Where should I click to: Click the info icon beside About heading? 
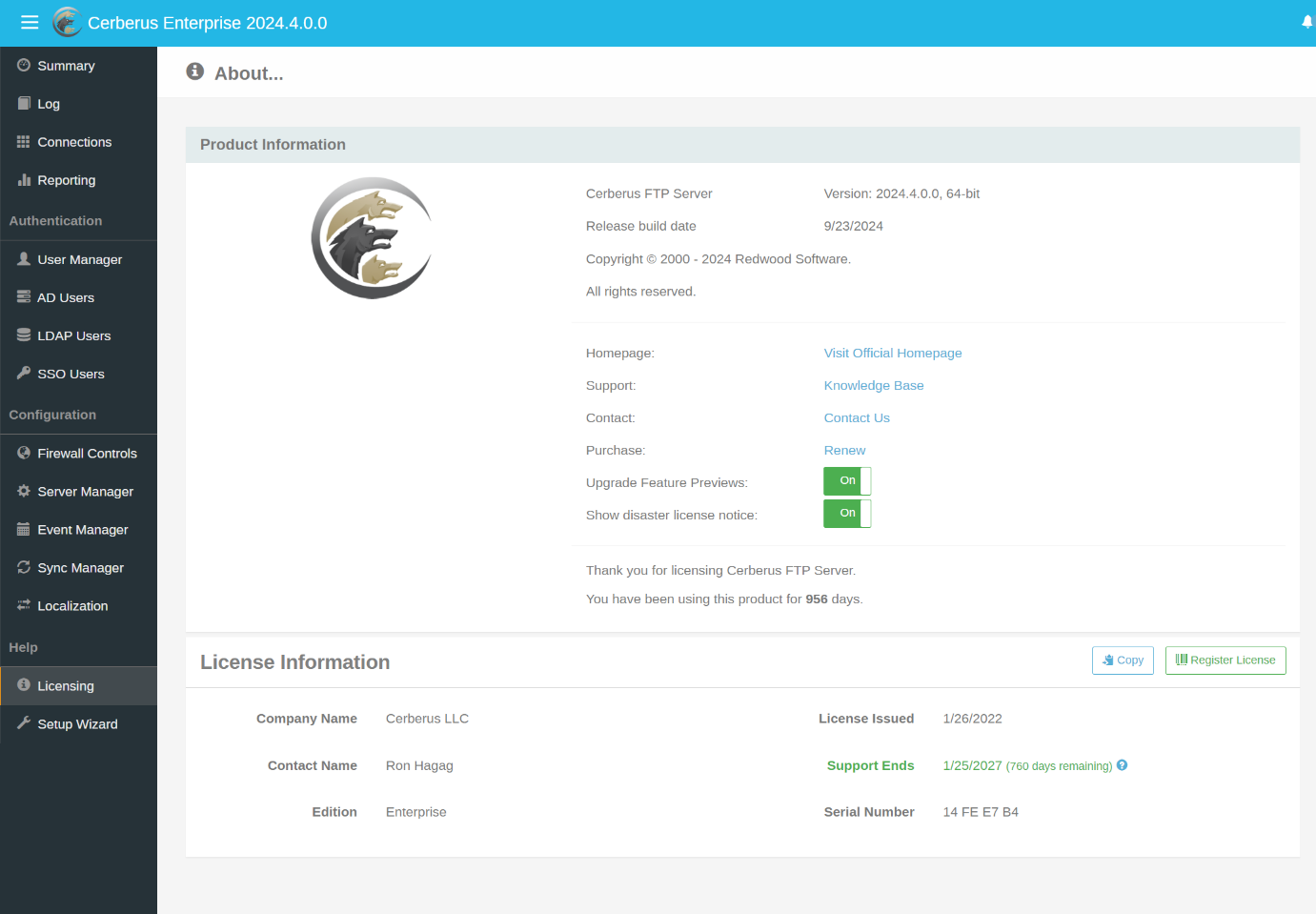[x=195, y=71]
